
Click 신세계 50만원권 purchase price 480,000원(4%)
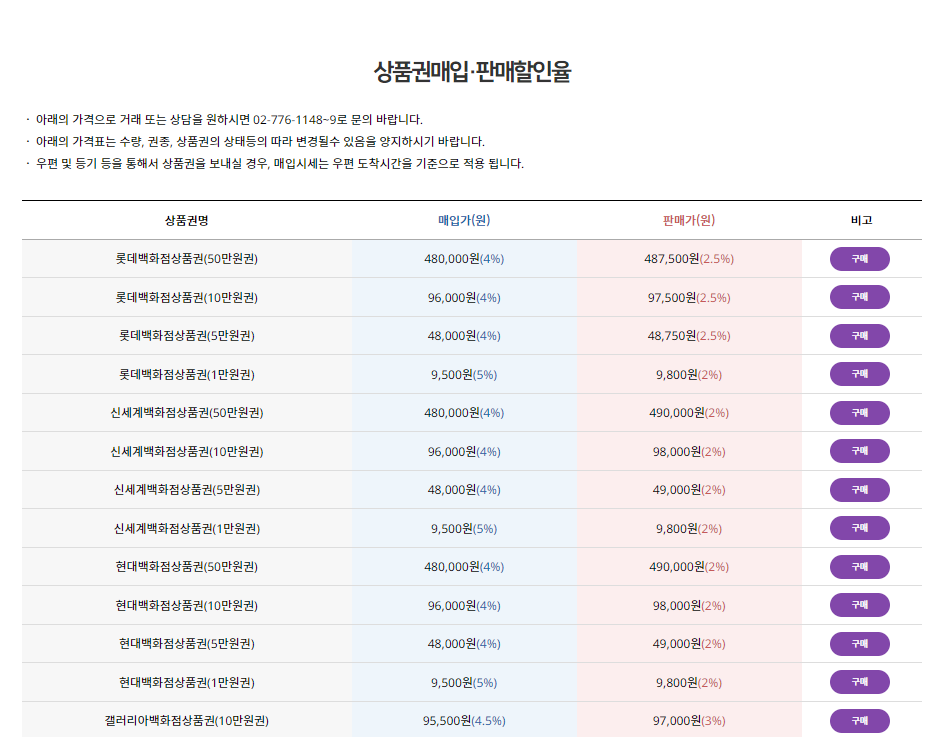(464, 413)
